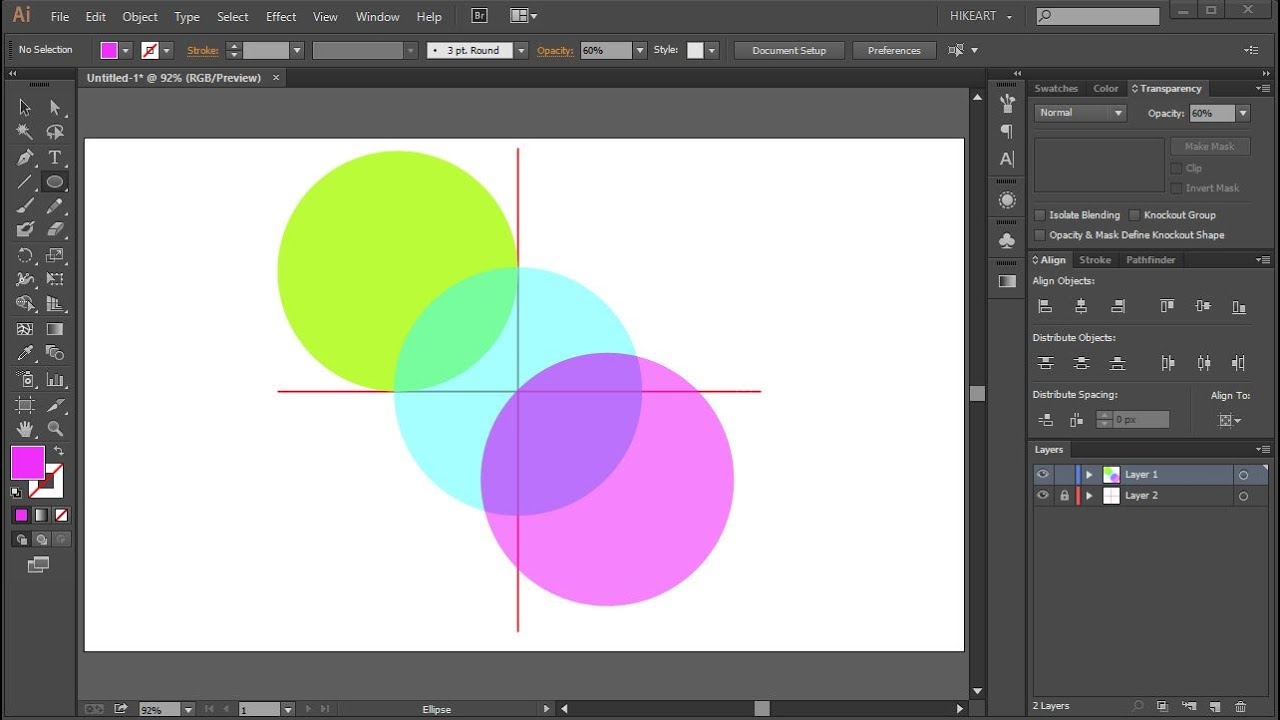Image resolution: width=1280 pixels, height=720 pixels.
Task: Select the Zoom tool
Action: click(55, 429)
